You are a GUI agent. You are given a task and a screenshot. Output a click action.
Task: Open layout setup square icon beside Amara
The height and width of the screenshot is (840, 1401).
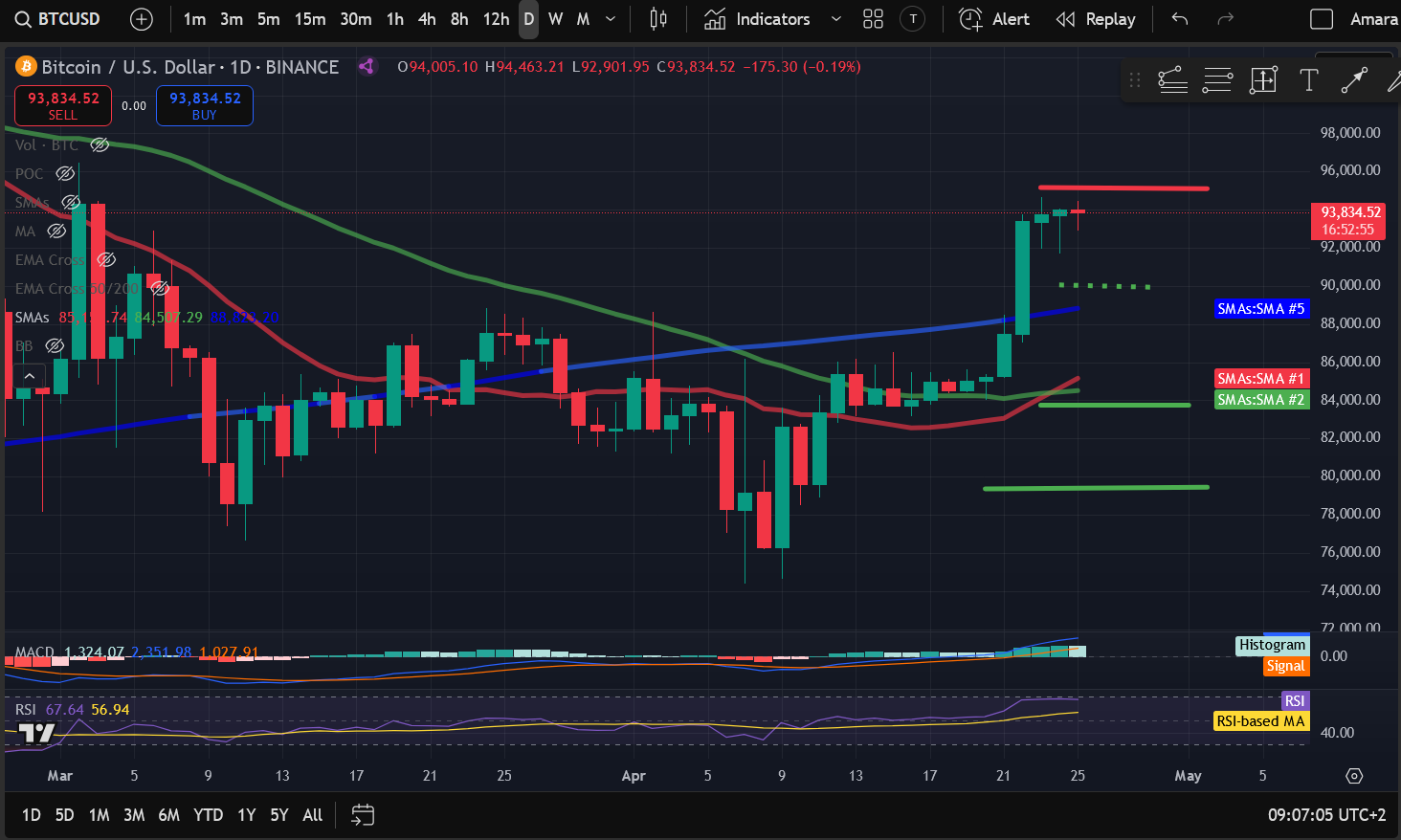pyautogui.click(x=1321, y=19)
